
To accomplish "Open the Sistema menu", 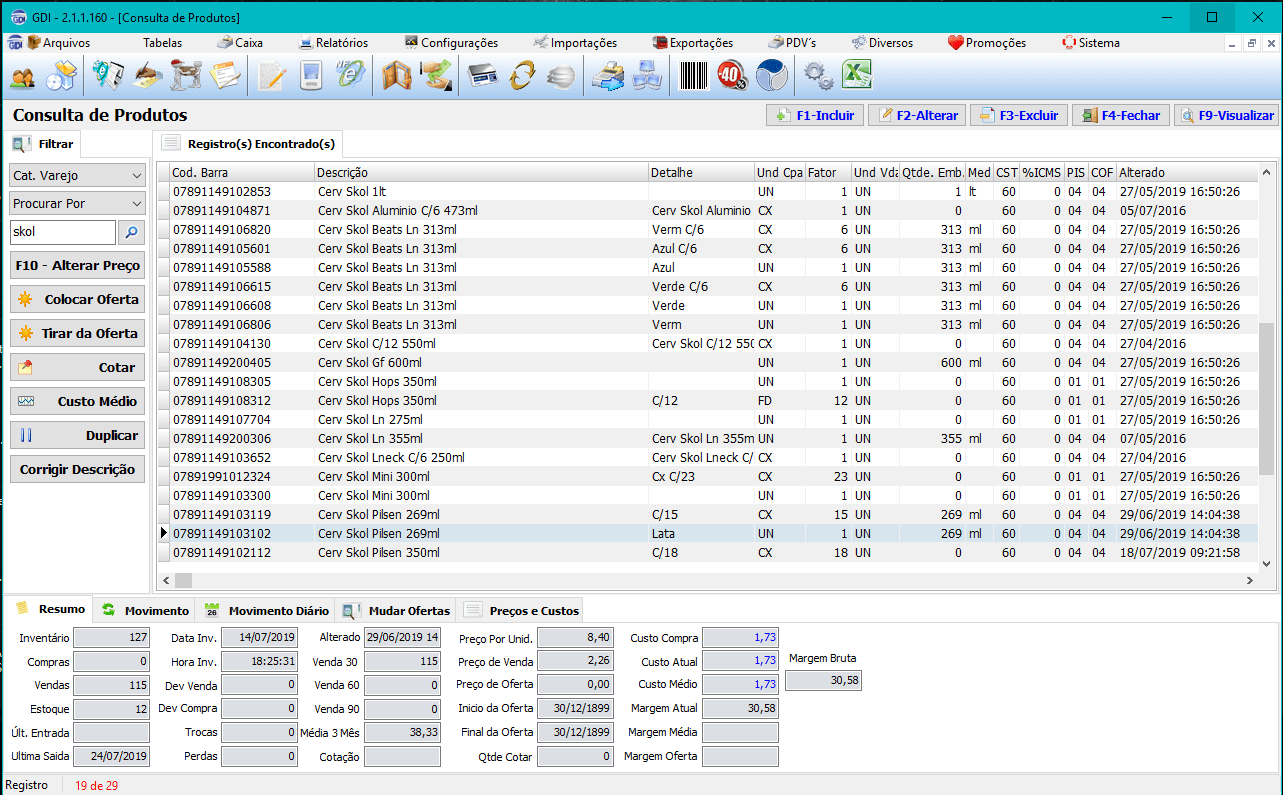I will click(1091, 43).
